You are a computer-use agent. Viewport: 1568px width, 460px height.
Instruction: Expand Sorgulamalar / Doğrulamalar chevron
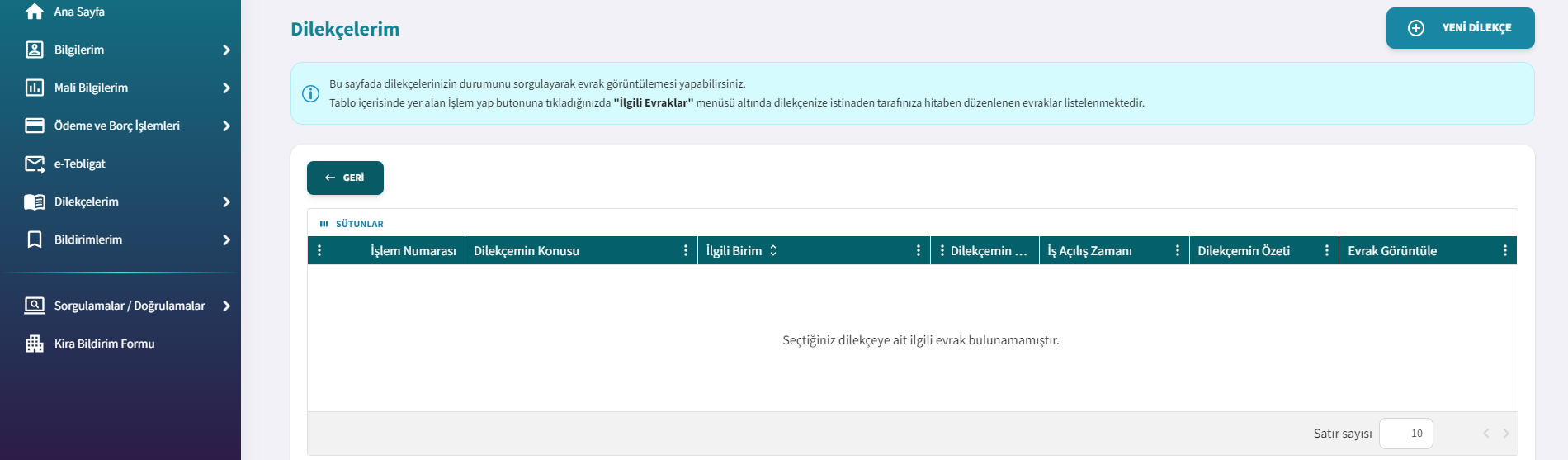click(226, 306)
